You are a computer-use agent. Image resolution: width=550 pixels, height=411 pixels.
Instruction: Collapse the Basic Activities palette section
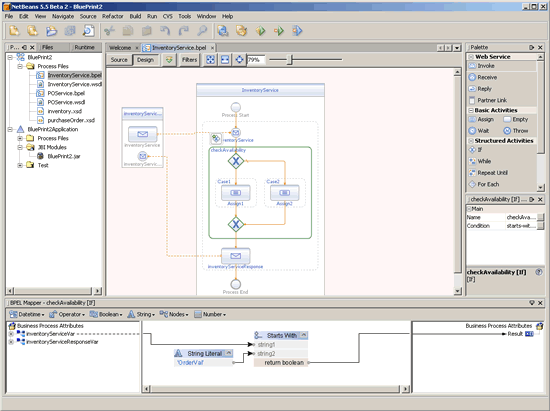[471, 110]
